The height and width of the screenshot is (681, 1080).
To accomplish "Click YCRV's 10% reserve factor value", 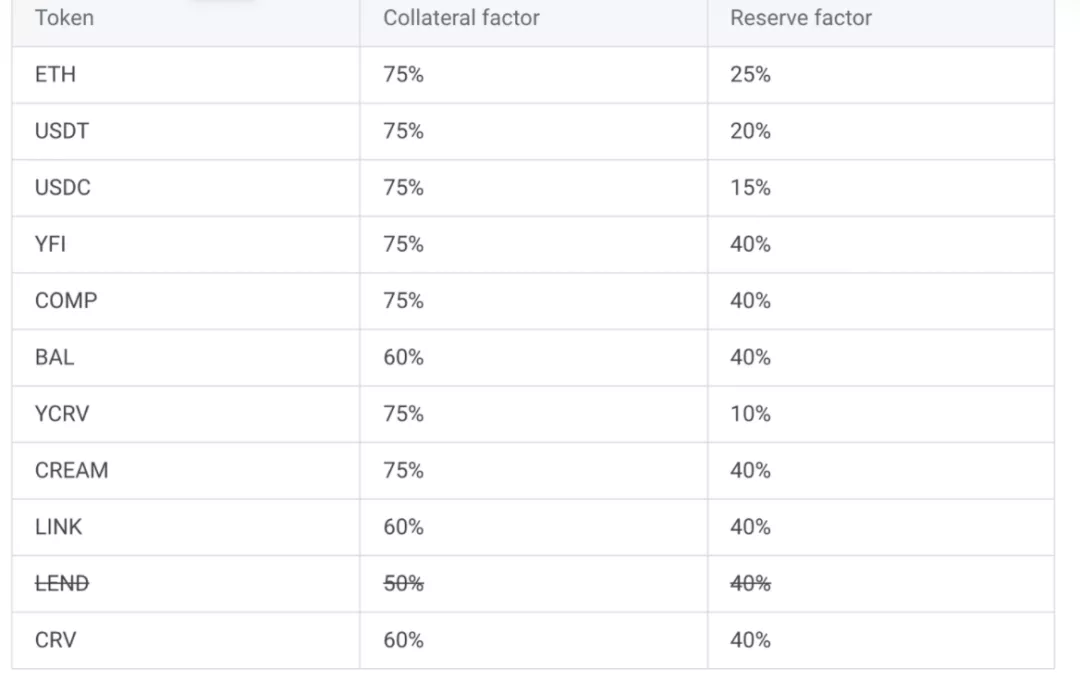I will pyautogui.click(x=750, y=414).
